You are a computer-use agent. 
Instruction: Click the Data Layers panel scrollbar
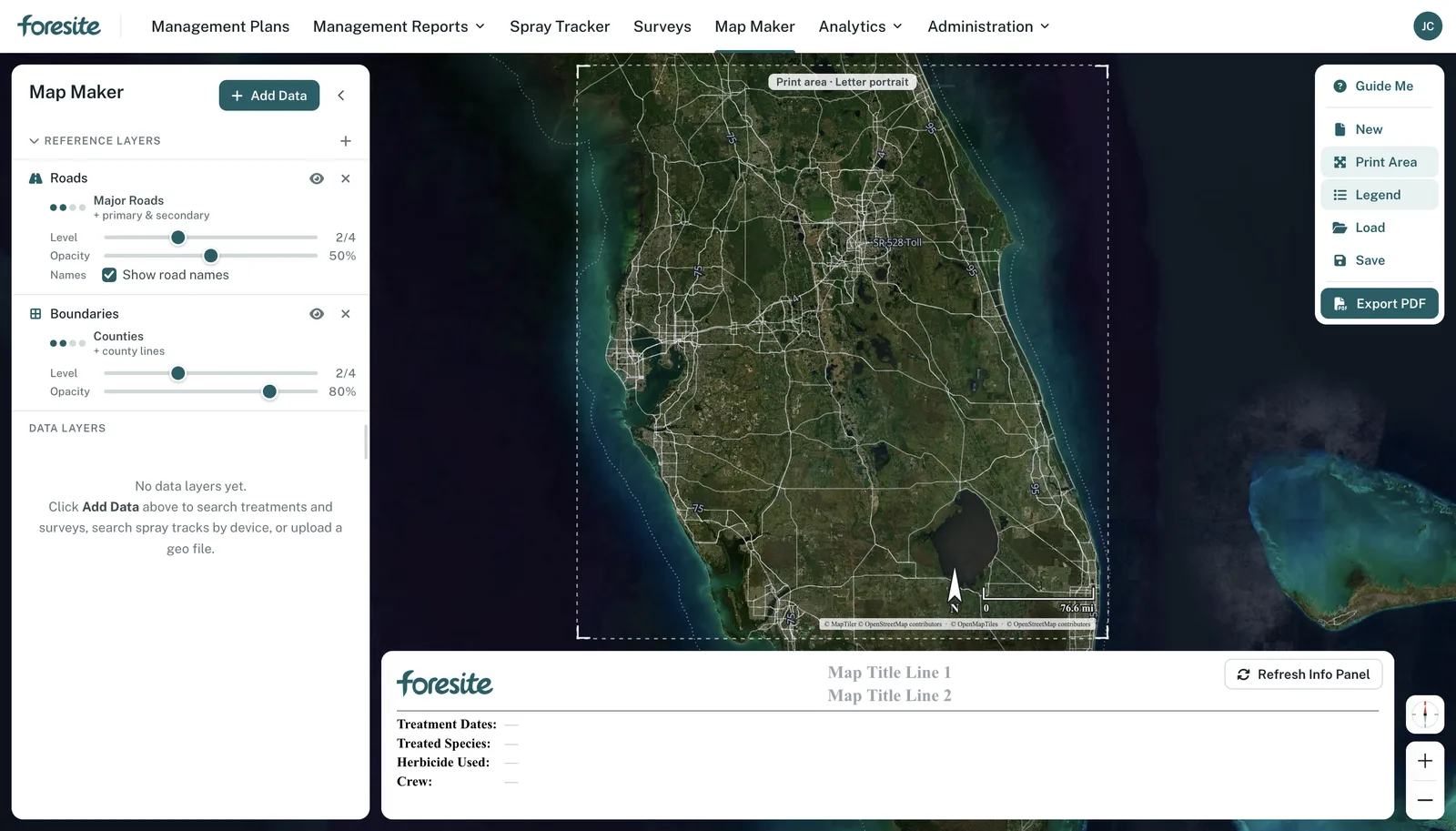tap(366, 442)
